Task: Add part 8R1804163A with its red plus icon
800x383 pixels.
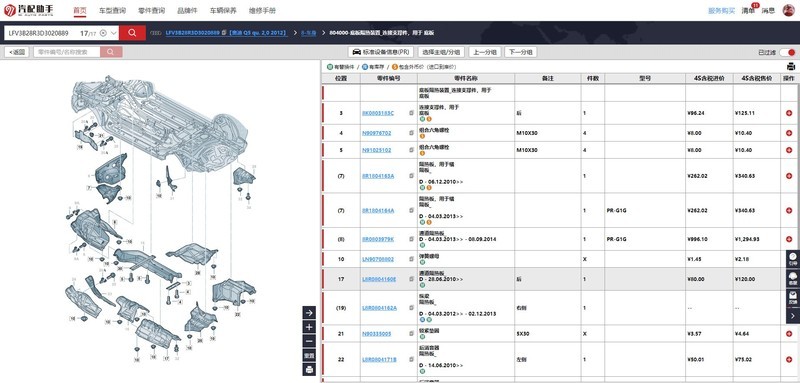Action: 789,175
